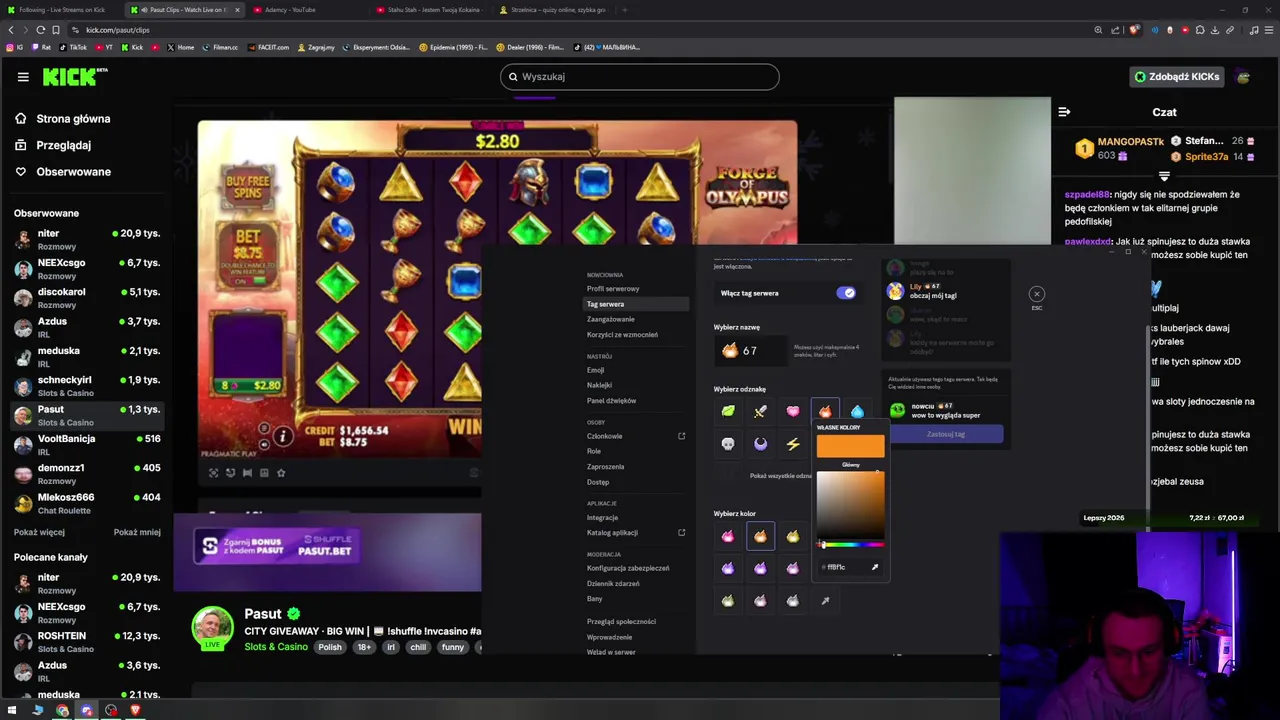Screen dimensions: 1280x720
Task: Click the rainbow hue slider
Action: tap(851, 545)
